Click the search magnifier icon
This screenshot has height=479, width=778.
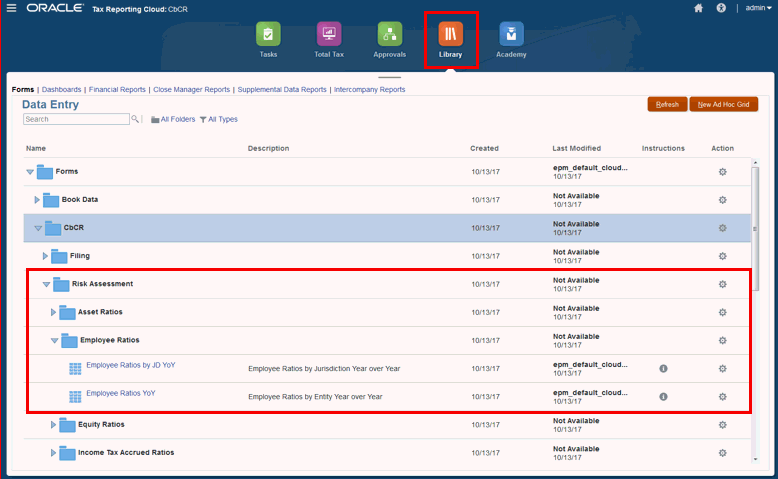point(134,119)
